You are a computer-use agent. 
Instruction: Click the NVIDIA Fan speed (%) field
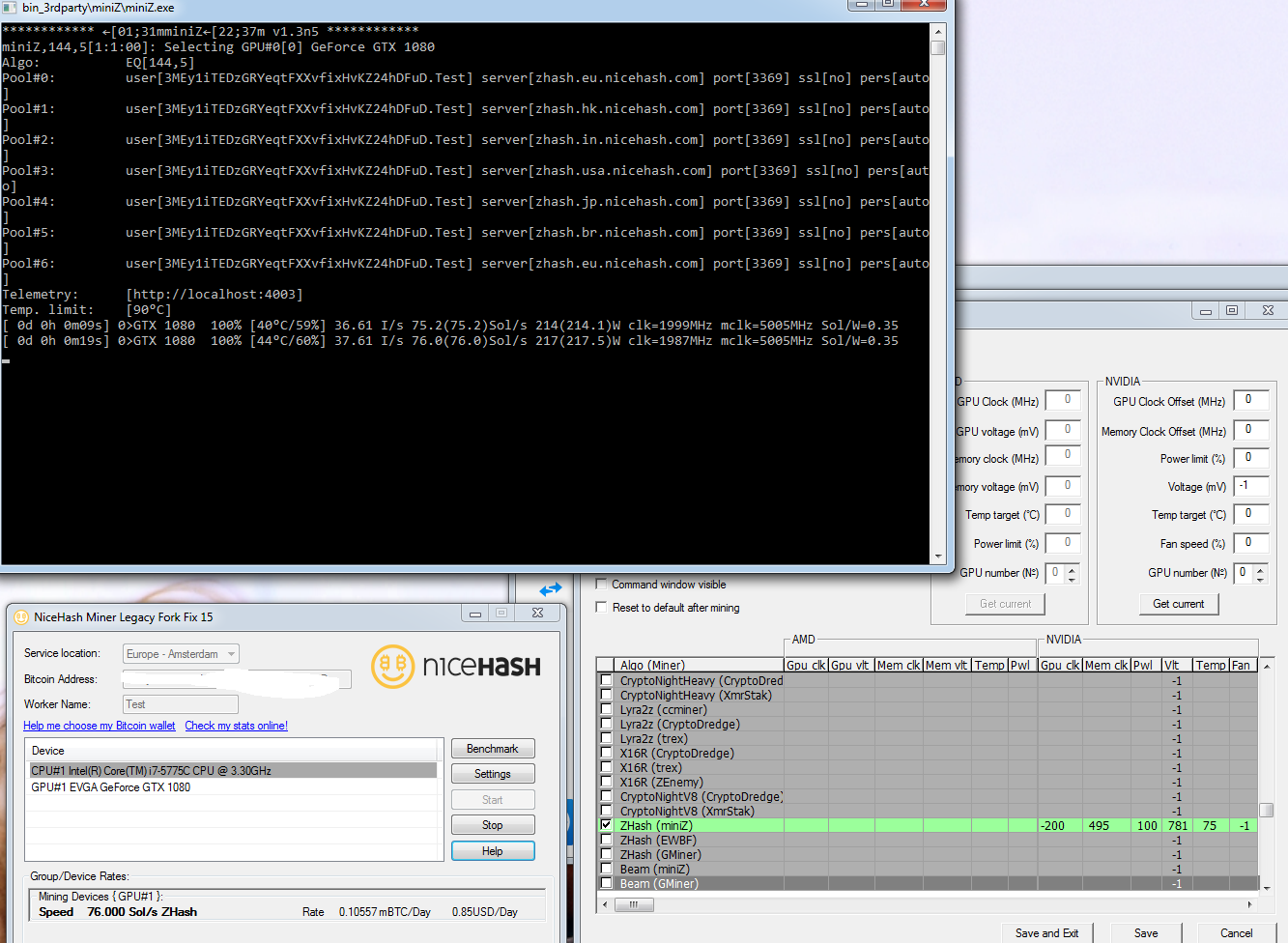tap(1251, 543)
